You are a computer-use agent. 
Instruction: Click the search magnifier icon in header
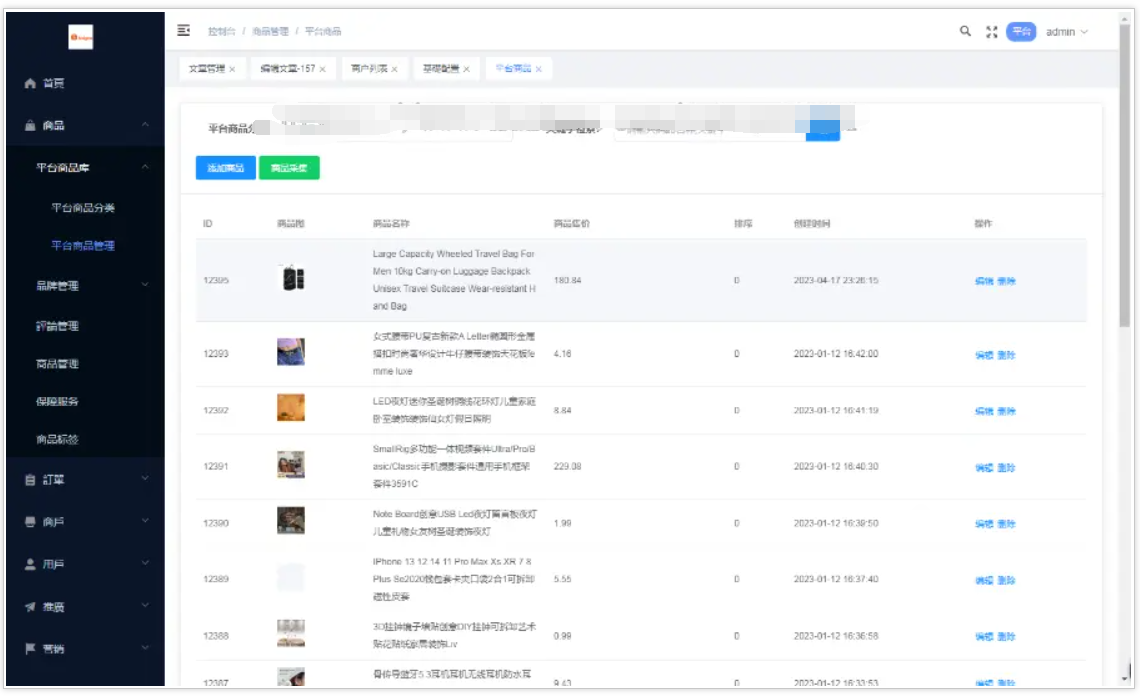[x=965, y=31]
